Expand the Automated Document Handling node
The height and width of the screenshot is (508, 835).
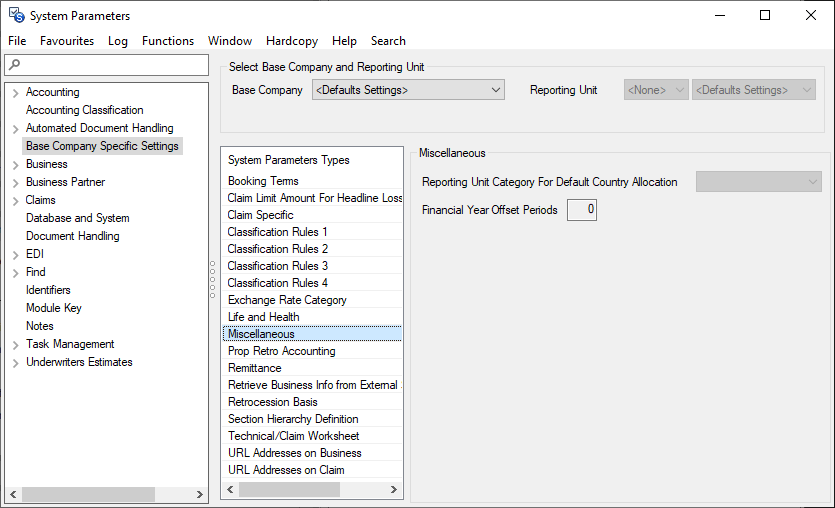coord(15,129)
